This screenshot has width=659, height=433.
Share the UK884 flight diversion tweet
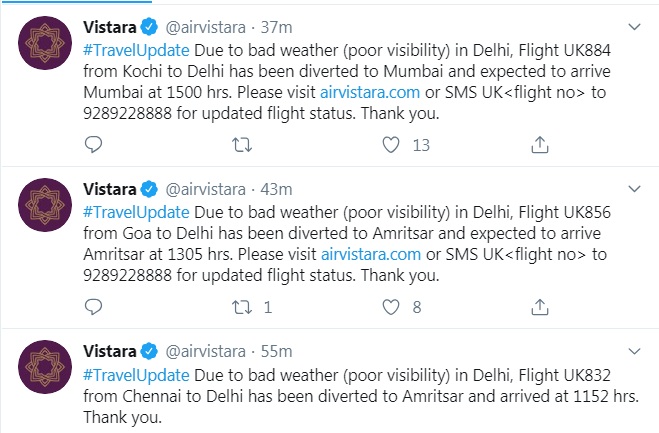pyautogui.click(x=540, y=145)
